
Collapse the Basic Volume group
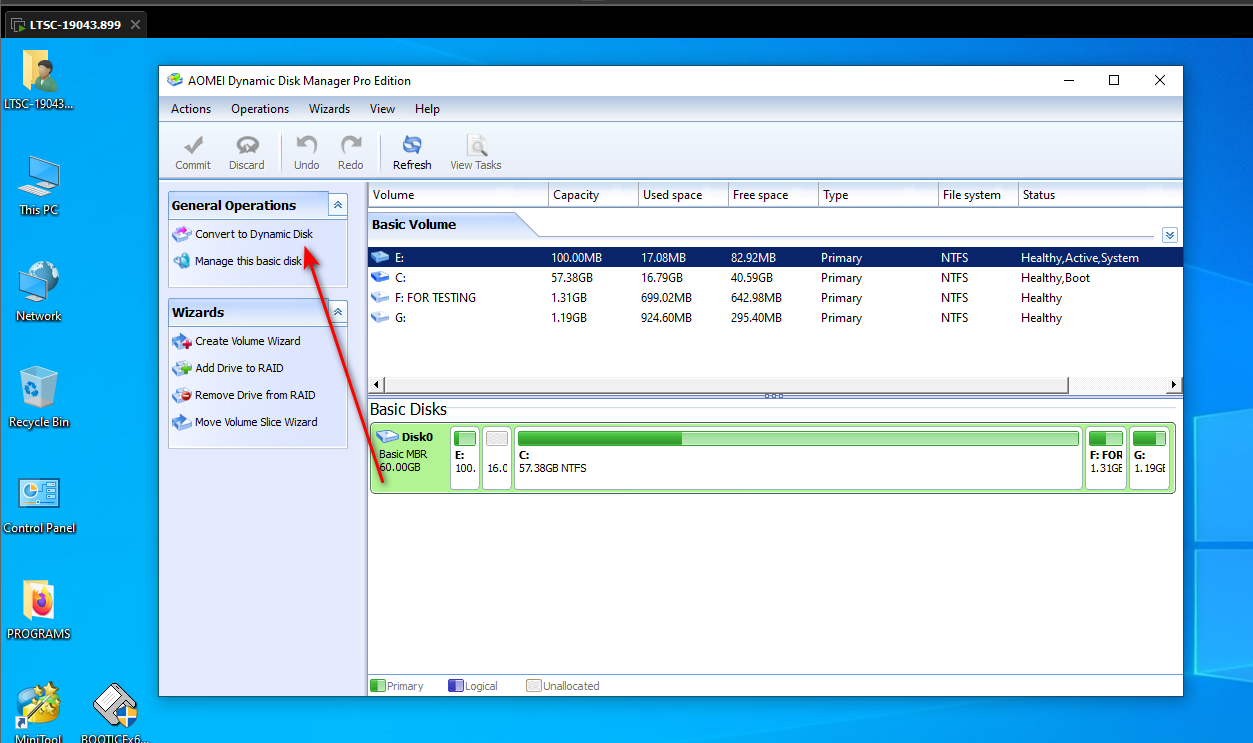1170,235
